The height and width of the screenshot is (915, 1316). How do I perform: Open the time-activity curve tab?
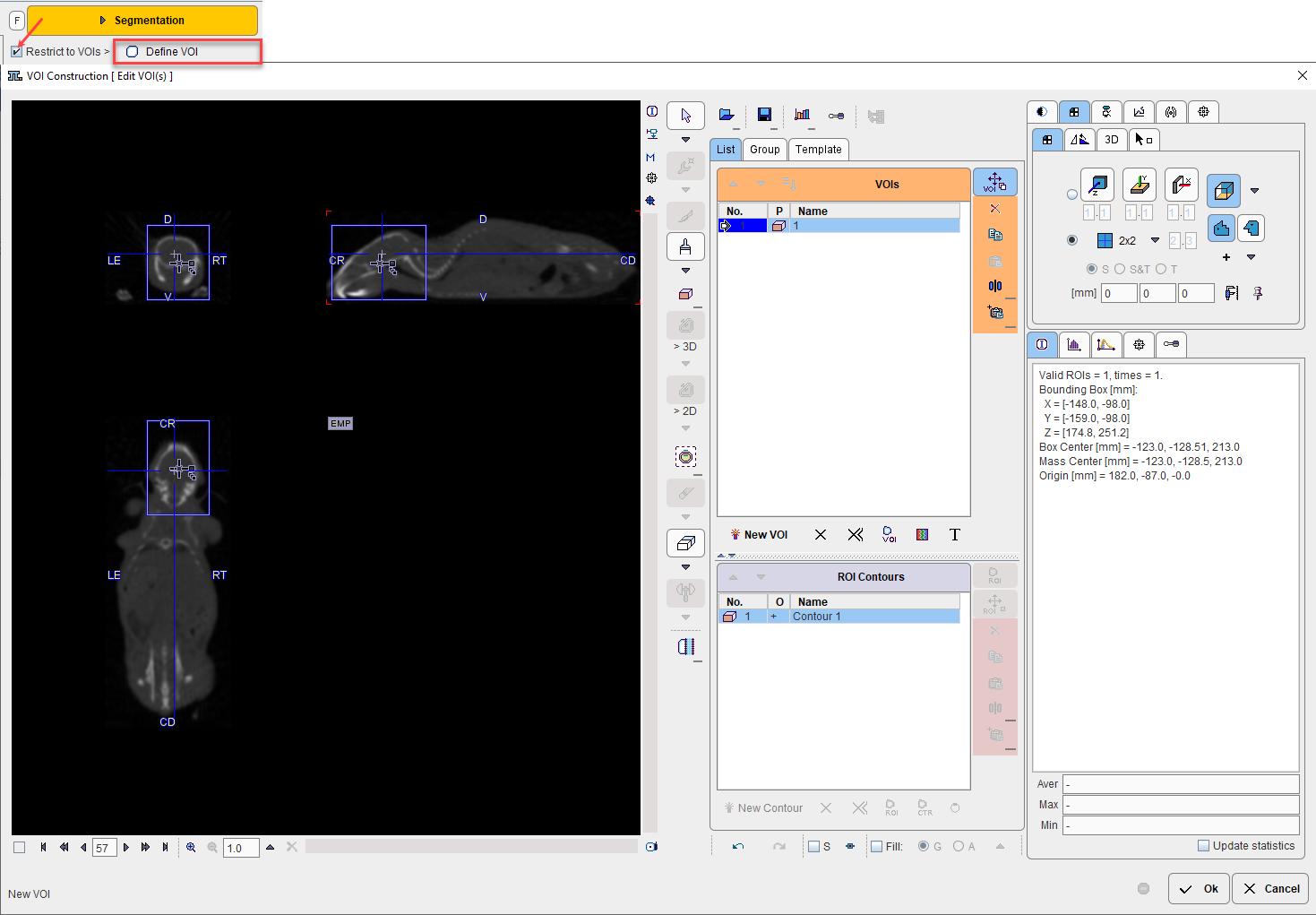coord(1106,344)
